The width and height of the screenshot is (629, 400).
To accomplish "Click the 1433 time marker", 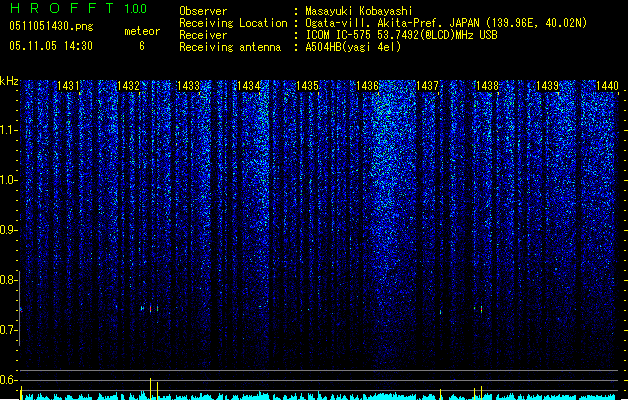I will [x=188, y=86].
